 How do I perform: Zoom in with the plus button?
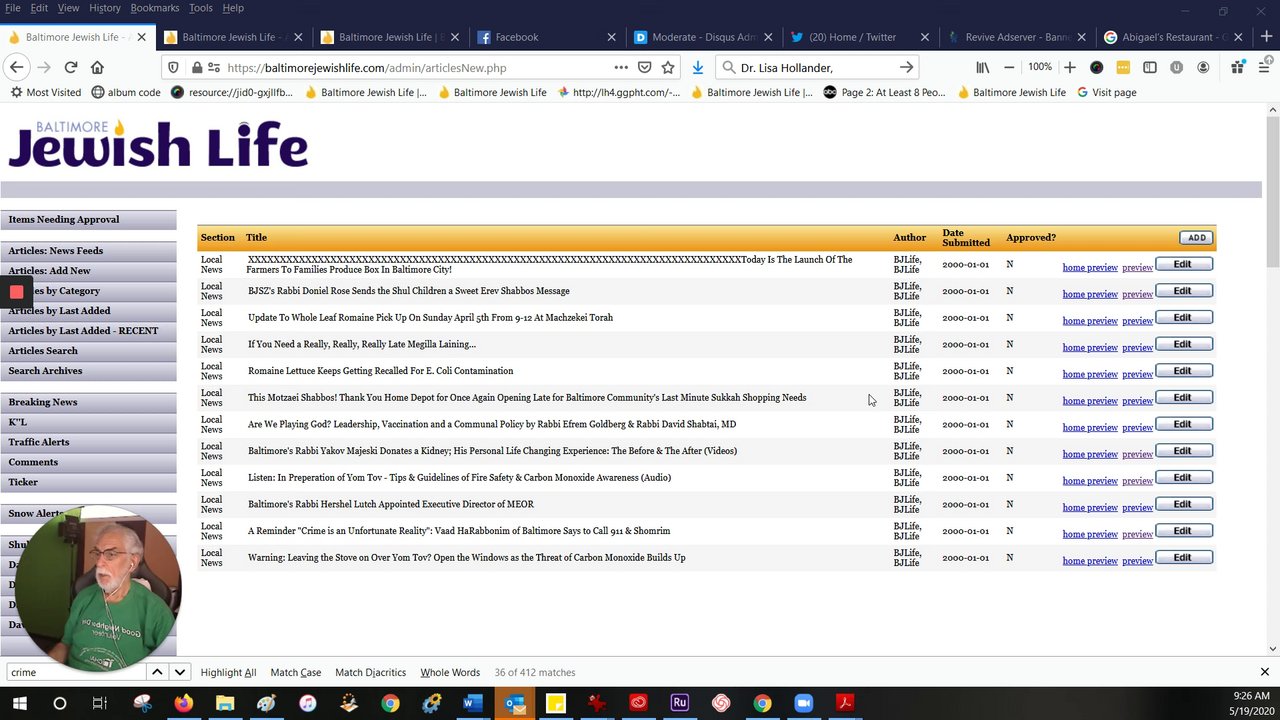click(1070, 67)
